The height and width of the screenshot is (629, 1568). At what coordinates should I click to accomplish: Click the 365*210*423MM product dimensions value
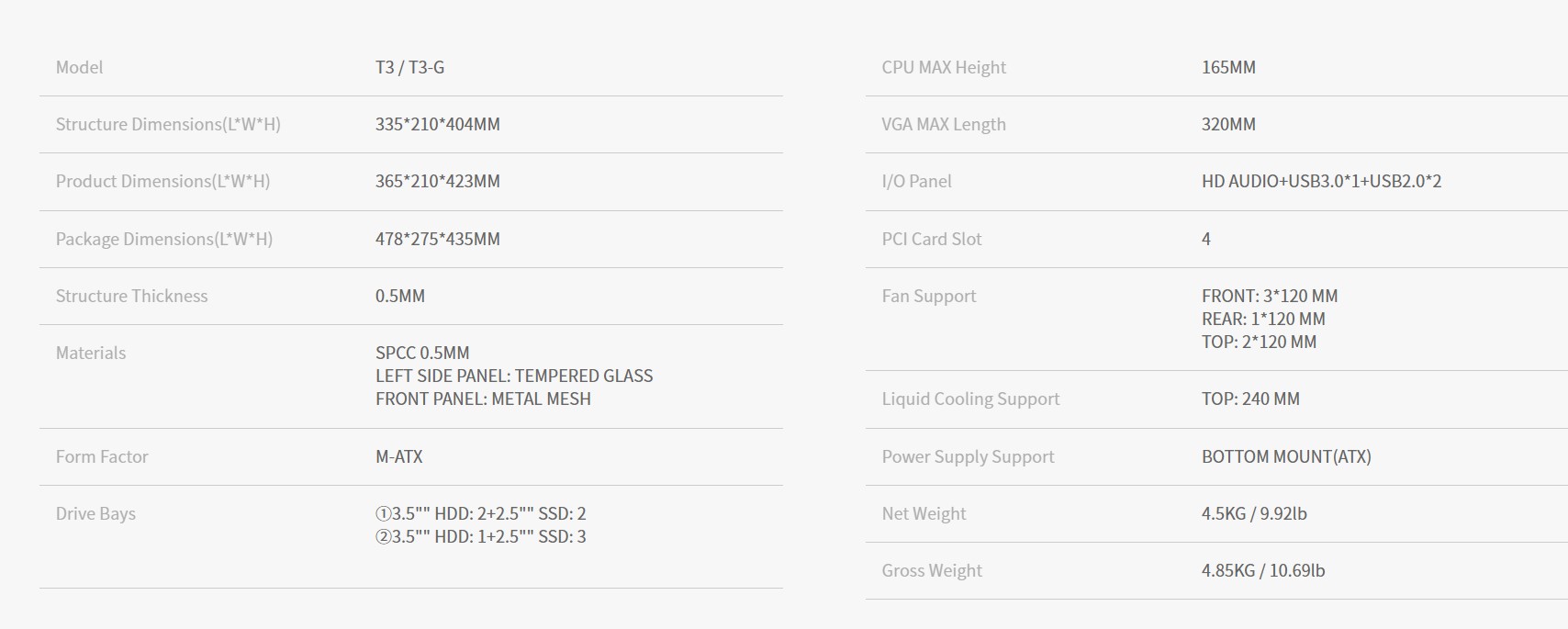pyautogui.click(x=437, y=181)
